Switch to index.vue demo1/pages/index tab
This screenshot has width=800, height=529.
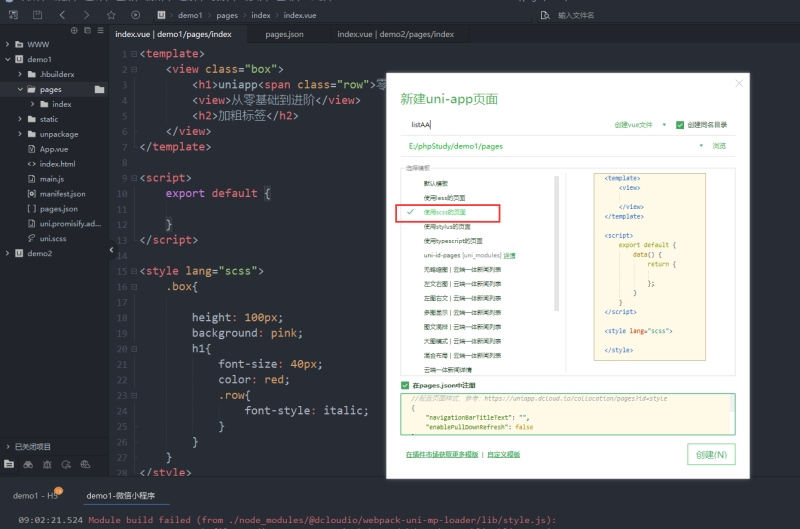[173, 34]
